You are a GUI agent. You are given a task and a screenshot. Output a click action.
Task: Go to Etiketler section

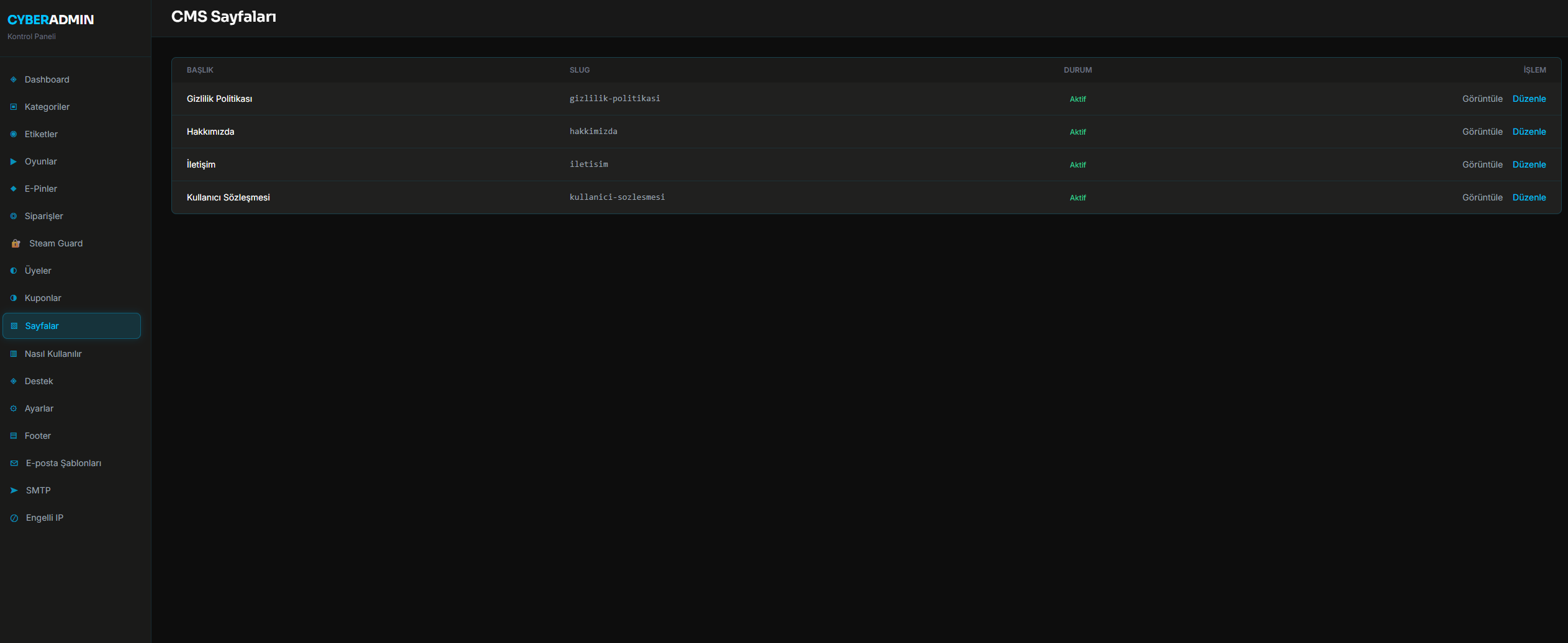click(72, 134)
